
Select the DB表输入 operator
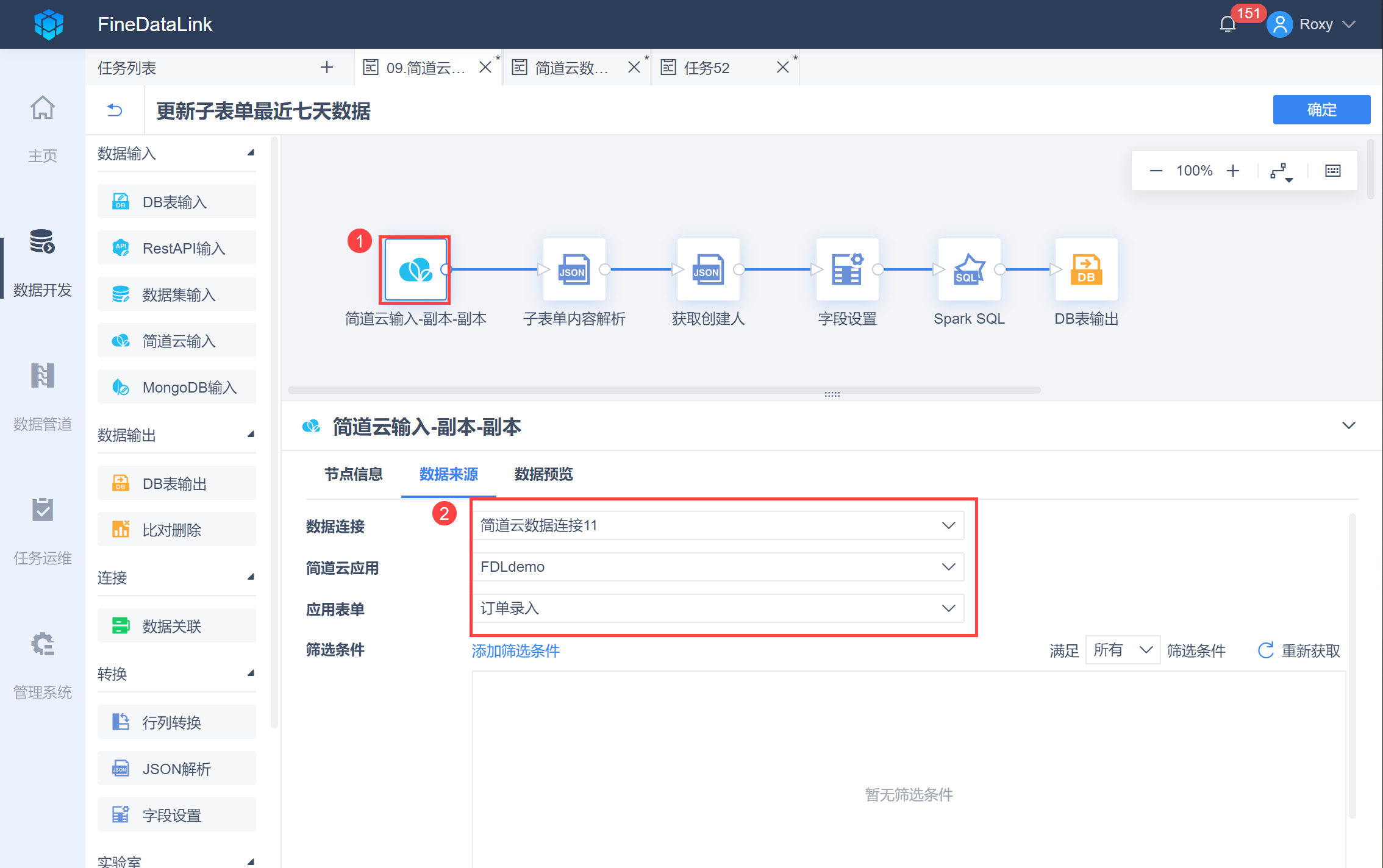coord(177,202)
